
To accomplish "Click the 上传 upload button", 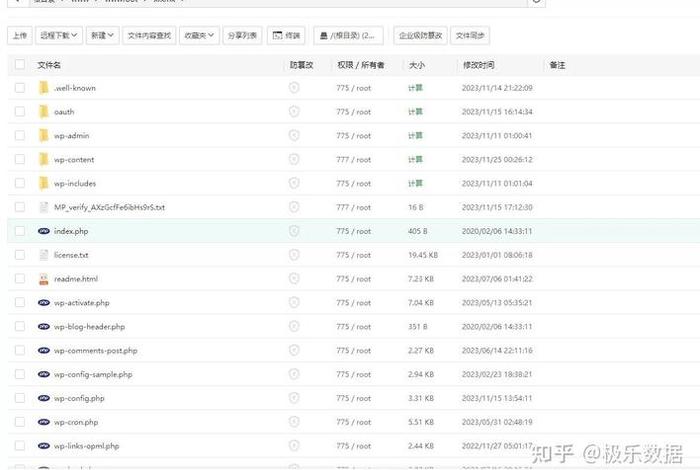I will [19, 36].
